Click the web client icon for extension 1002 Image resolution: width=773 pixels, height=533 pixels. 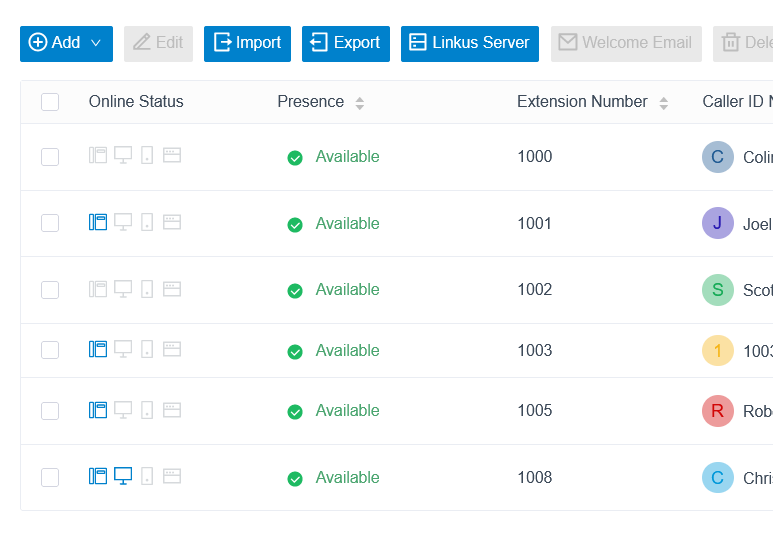(172, 289)
